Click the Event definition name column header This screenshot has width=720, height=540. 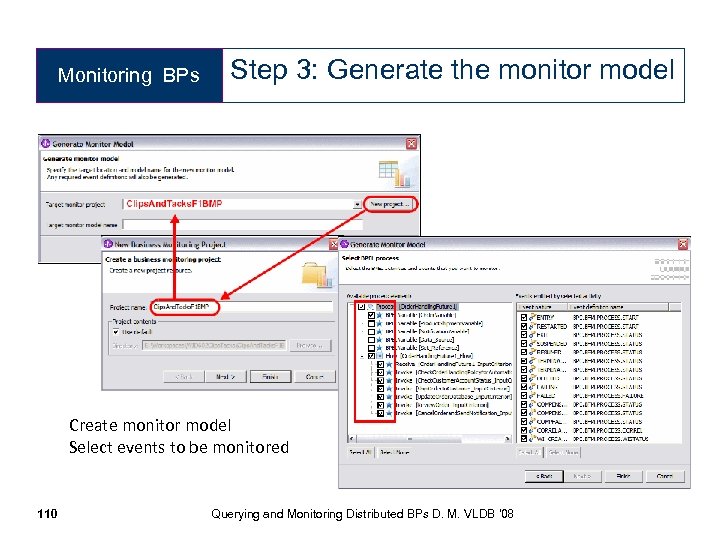click(x=619, y=307)
